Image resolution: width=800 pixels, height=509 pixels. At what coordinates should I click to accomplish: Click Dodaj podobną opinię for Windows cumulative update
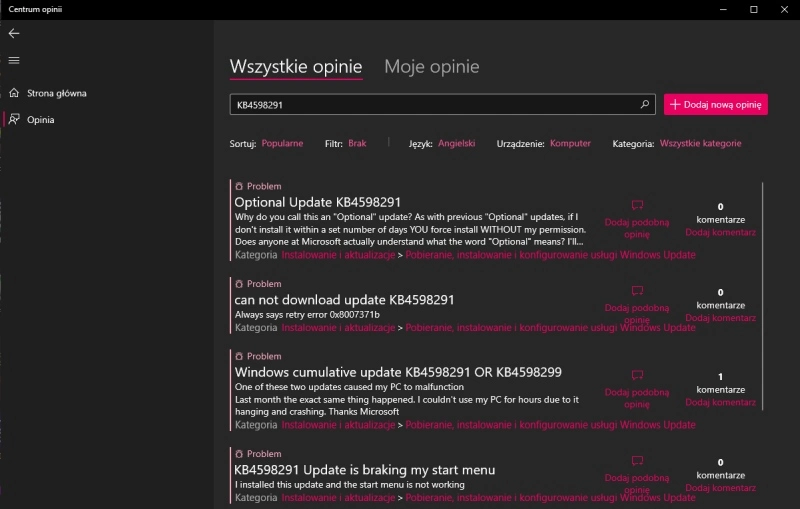point(637,398)
